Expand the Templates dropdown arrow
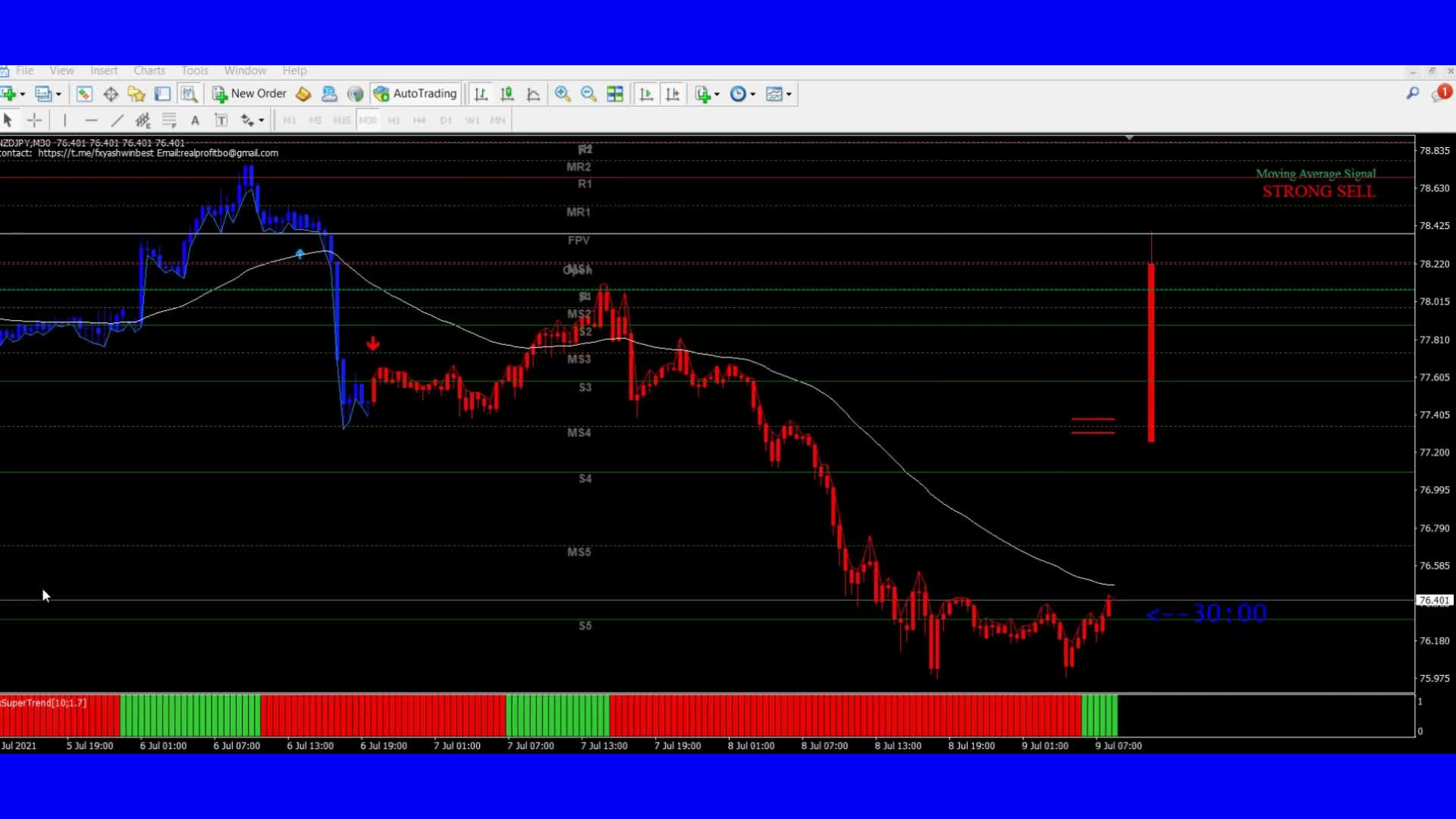 [789, 94]
